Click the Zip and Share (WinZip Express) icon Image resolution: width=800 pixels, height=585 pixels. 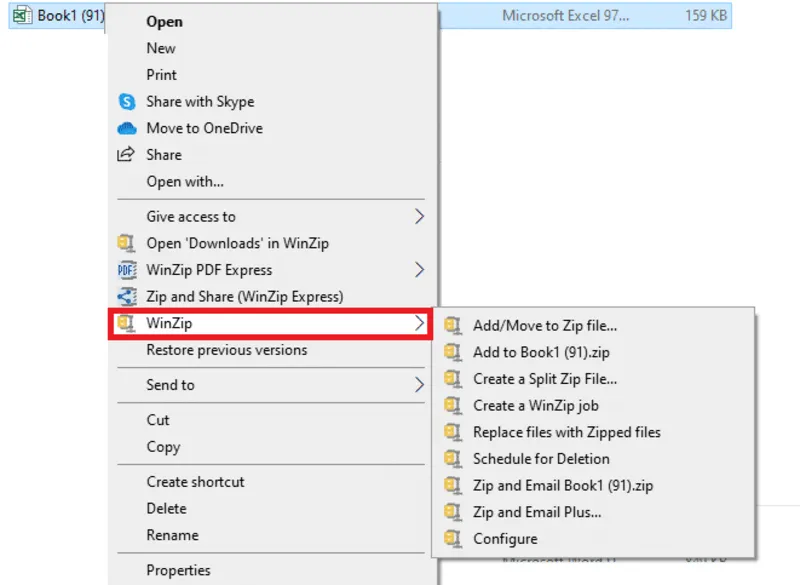(126, 296)
